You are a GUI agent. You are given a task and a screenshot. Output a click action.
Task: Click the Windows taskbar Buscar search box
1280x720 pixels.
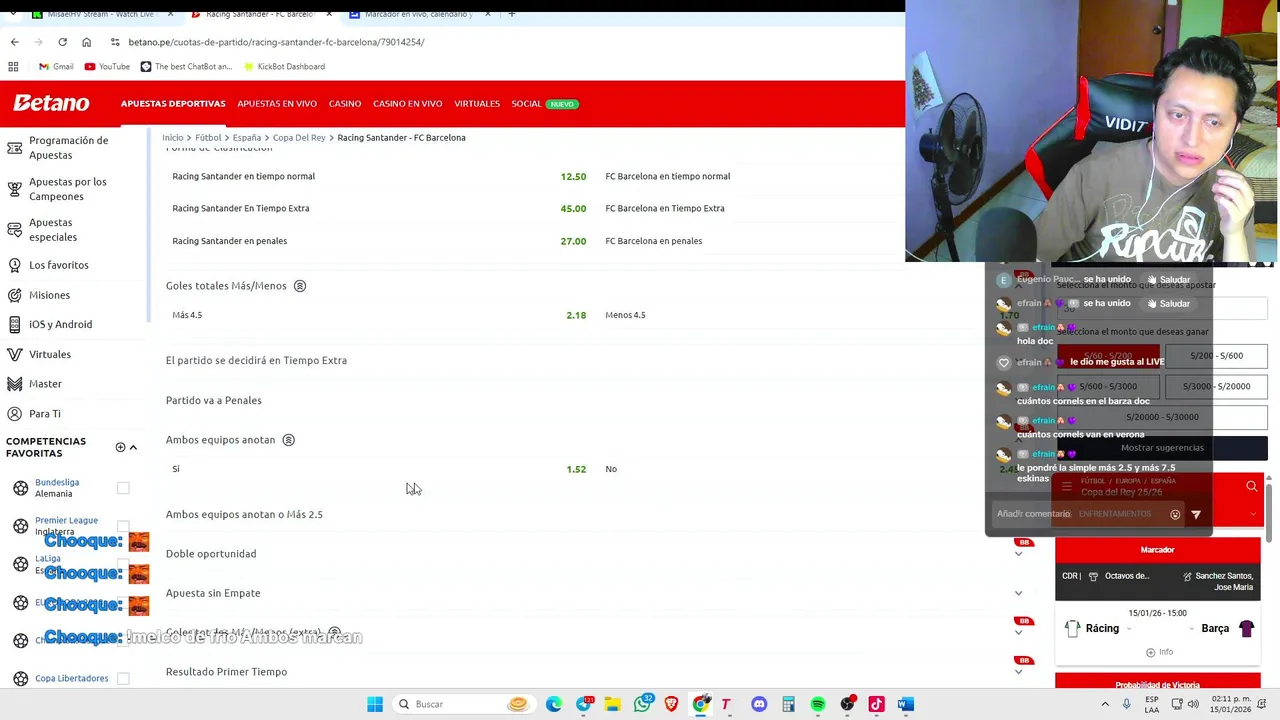(x=463, y=704)
